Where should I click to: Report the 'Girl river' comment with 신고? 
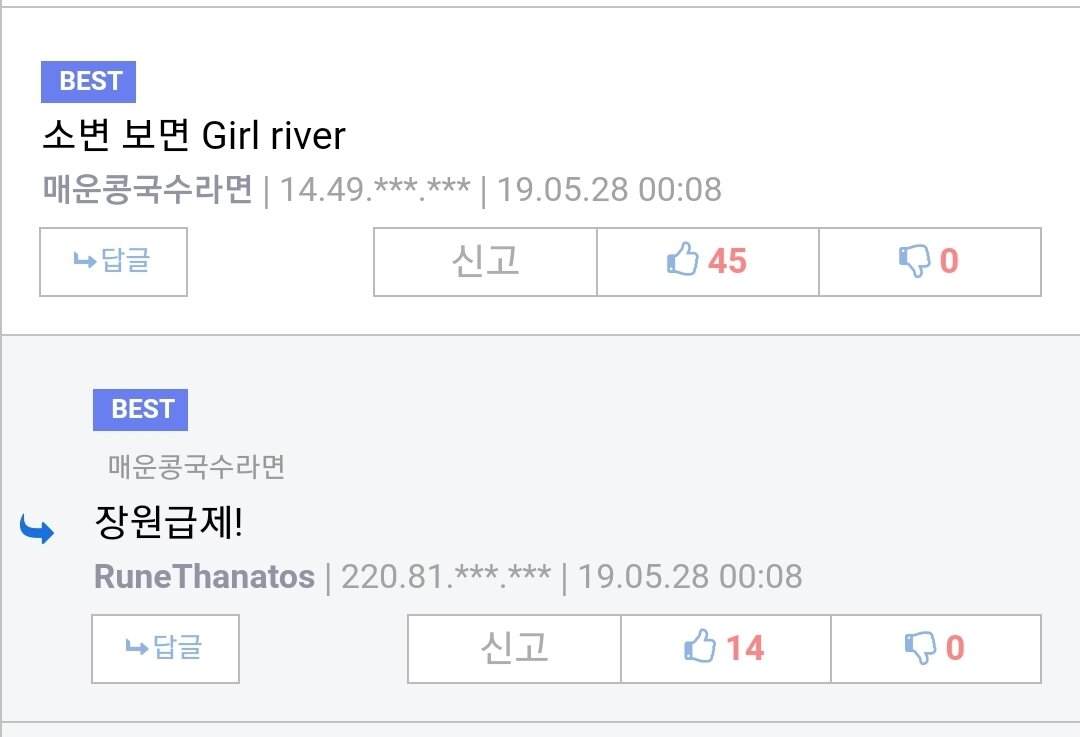pos(485,262)
